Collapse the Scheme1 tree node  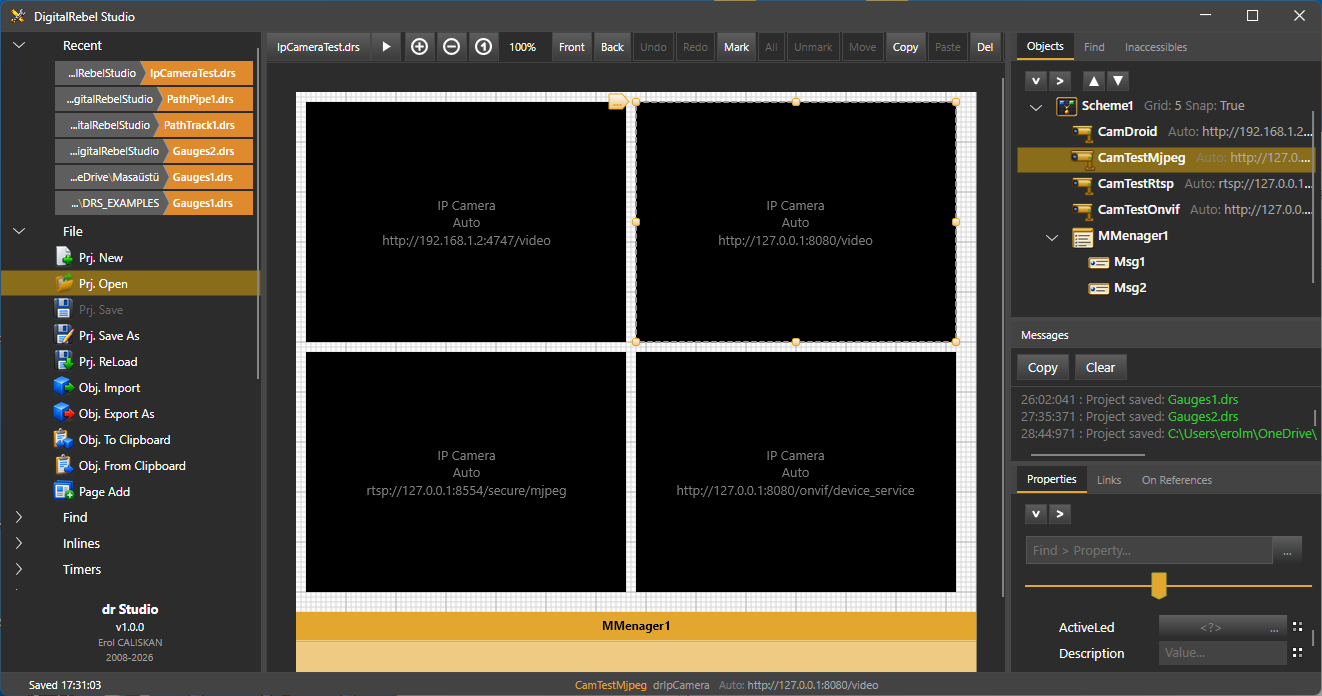(1036, 106)
